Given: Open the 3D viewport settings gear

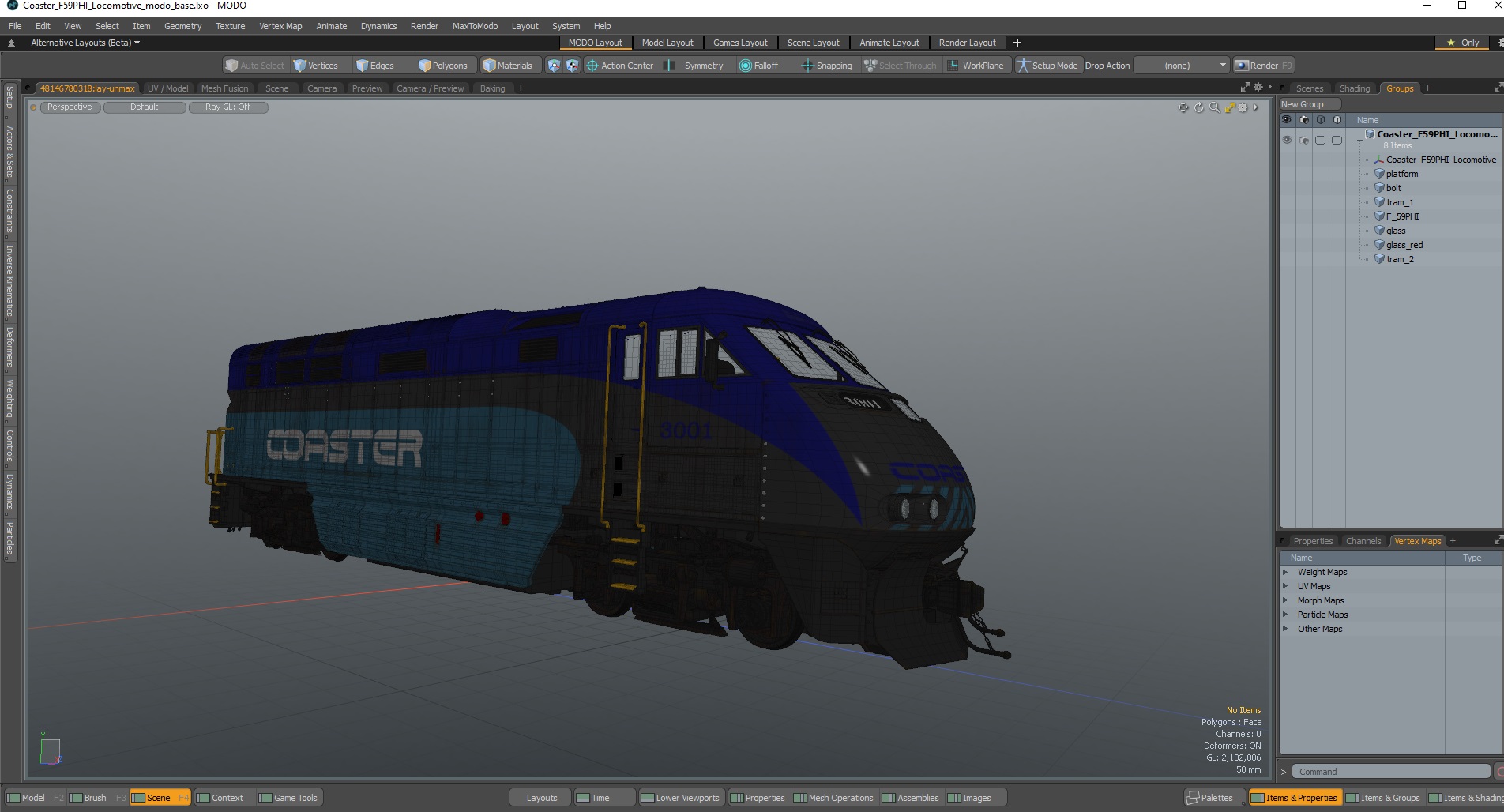Looking at the screenshot, I should point(1243,107).
